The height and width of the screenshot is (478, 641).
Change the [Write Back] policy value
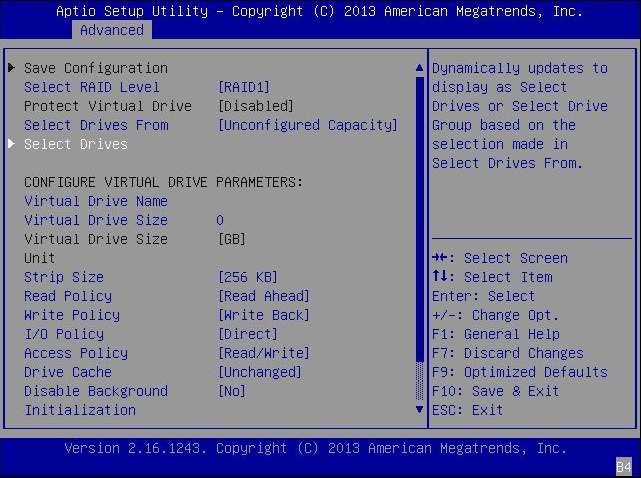coord(264,315)
